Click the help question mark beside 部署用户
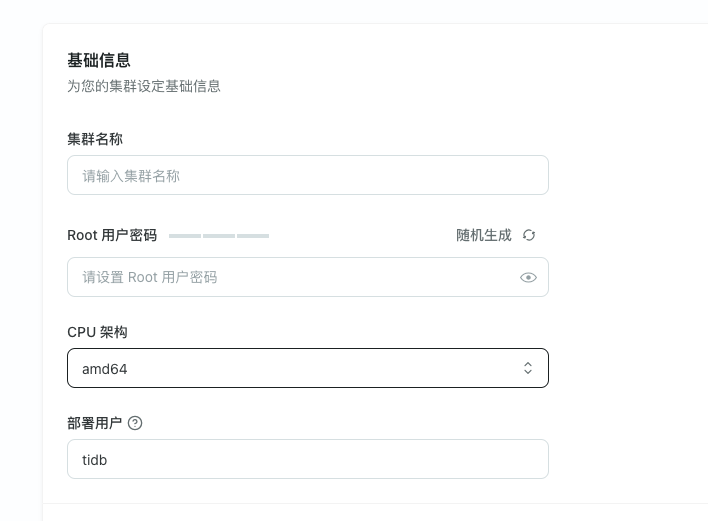This screenshot has width=708, height=521. (135, 423)
